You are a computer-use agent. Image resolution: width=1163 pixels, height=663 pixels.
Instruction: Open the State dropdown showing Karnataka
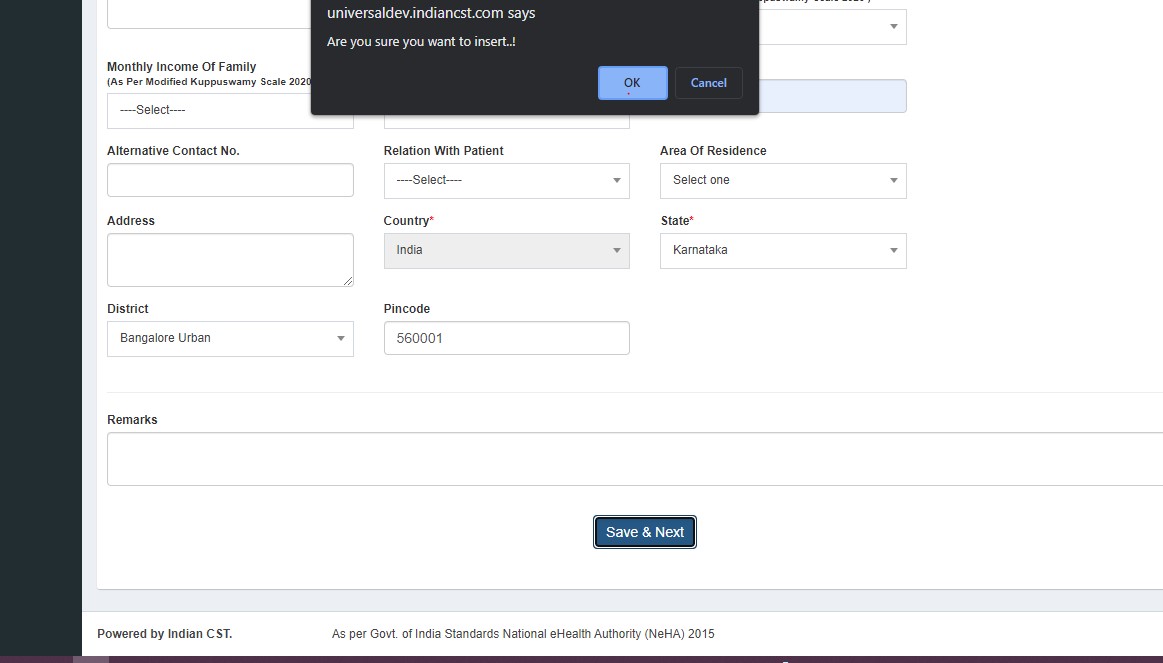coord(782,251)
